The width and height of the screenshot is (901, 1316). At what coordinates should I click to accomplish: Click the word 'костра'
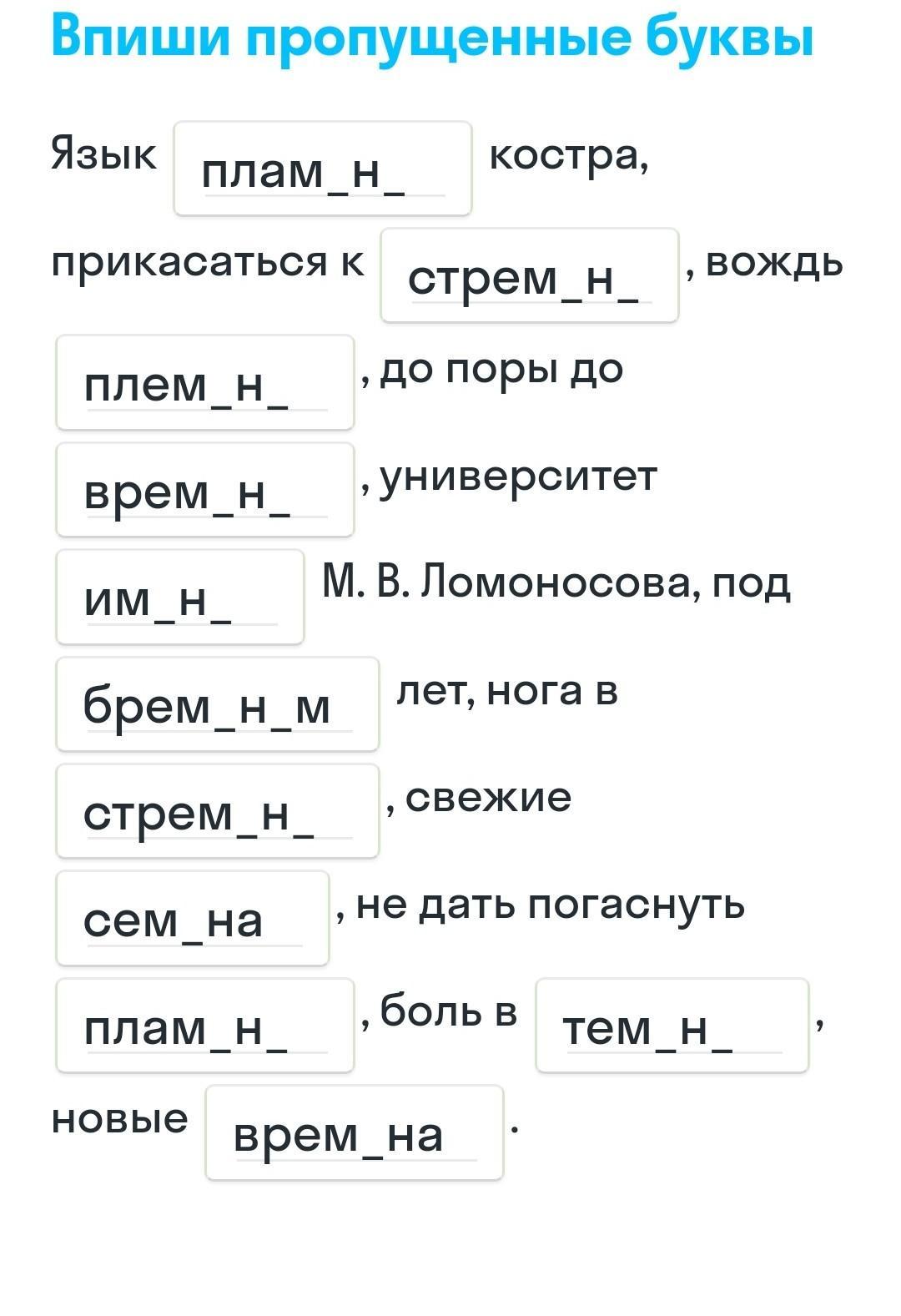point(566,155)
